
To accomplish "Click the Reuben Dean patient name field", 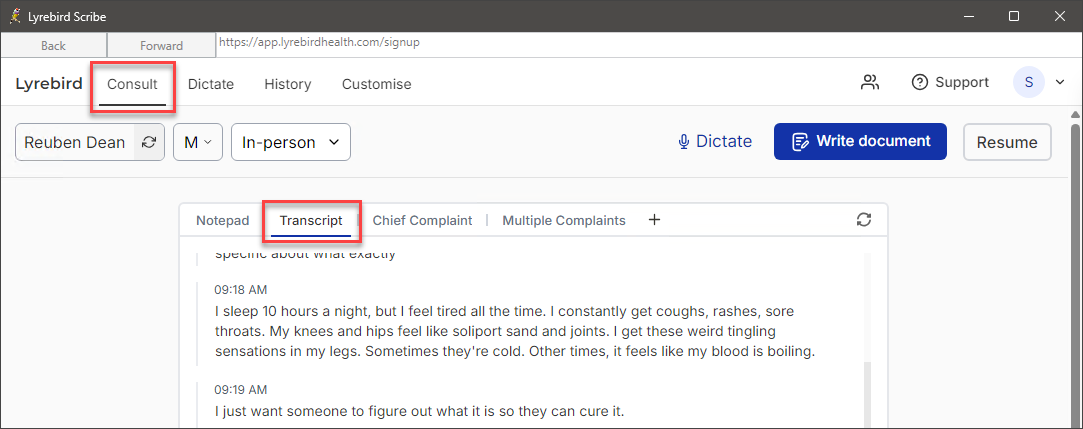I will [75, 142].
